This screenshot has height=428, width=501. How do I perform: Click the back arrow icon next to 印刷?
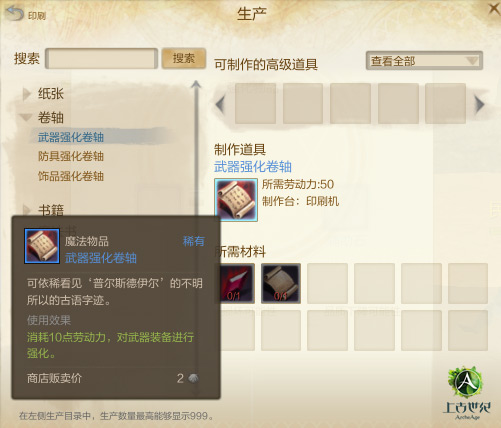(15, 14)
